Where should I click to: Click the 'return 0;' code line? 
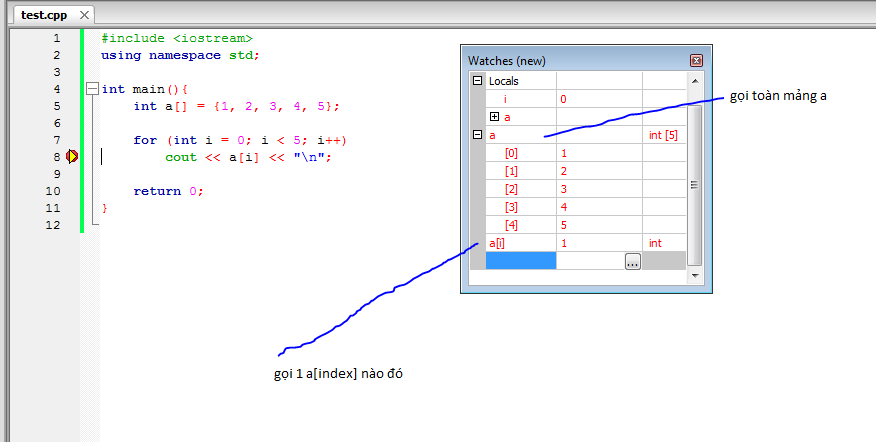coord(168,191)
